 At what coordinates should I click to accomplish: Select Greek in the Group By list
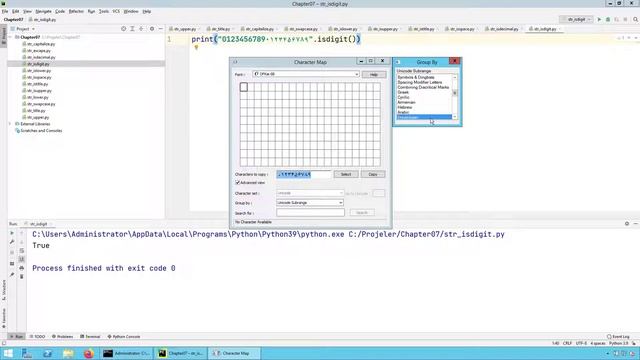[403, 92]
